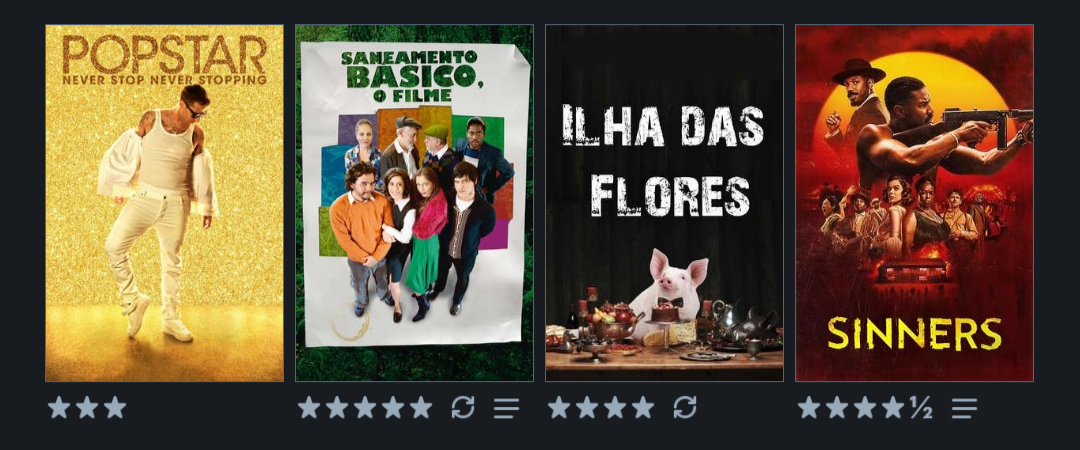Screen dimensions: 1080x450
Task: Select the fourth full star under Sinners
Action: tap(893, 407)
